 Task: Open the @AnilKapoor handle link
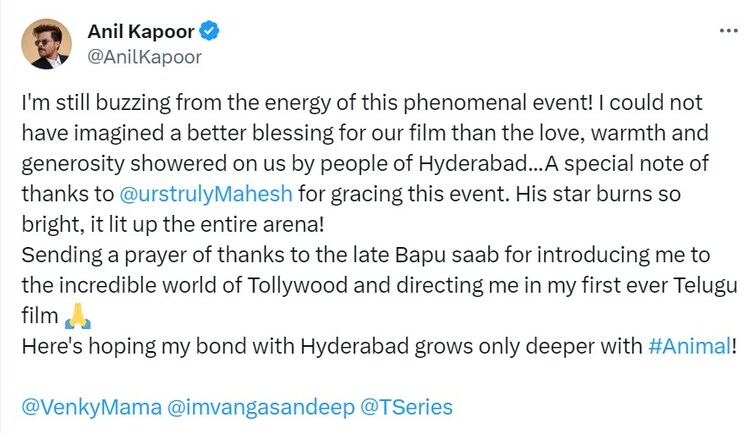point(145,57)
